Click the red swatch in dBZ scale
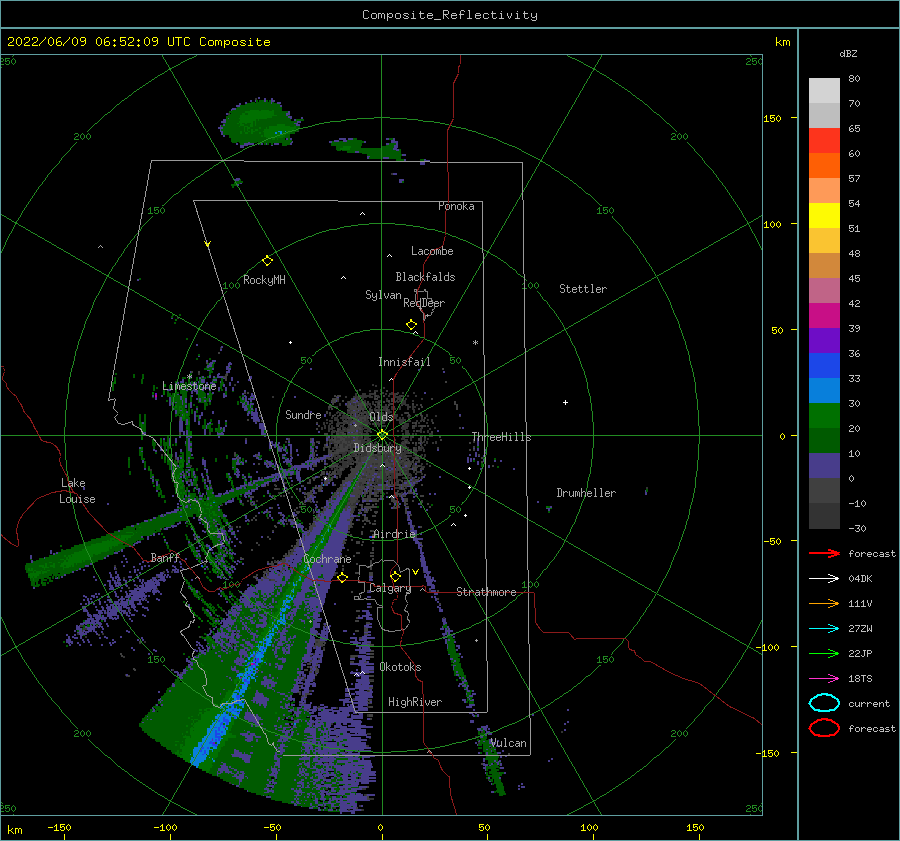Screen dimensions: 900x841 coord(824,141)
